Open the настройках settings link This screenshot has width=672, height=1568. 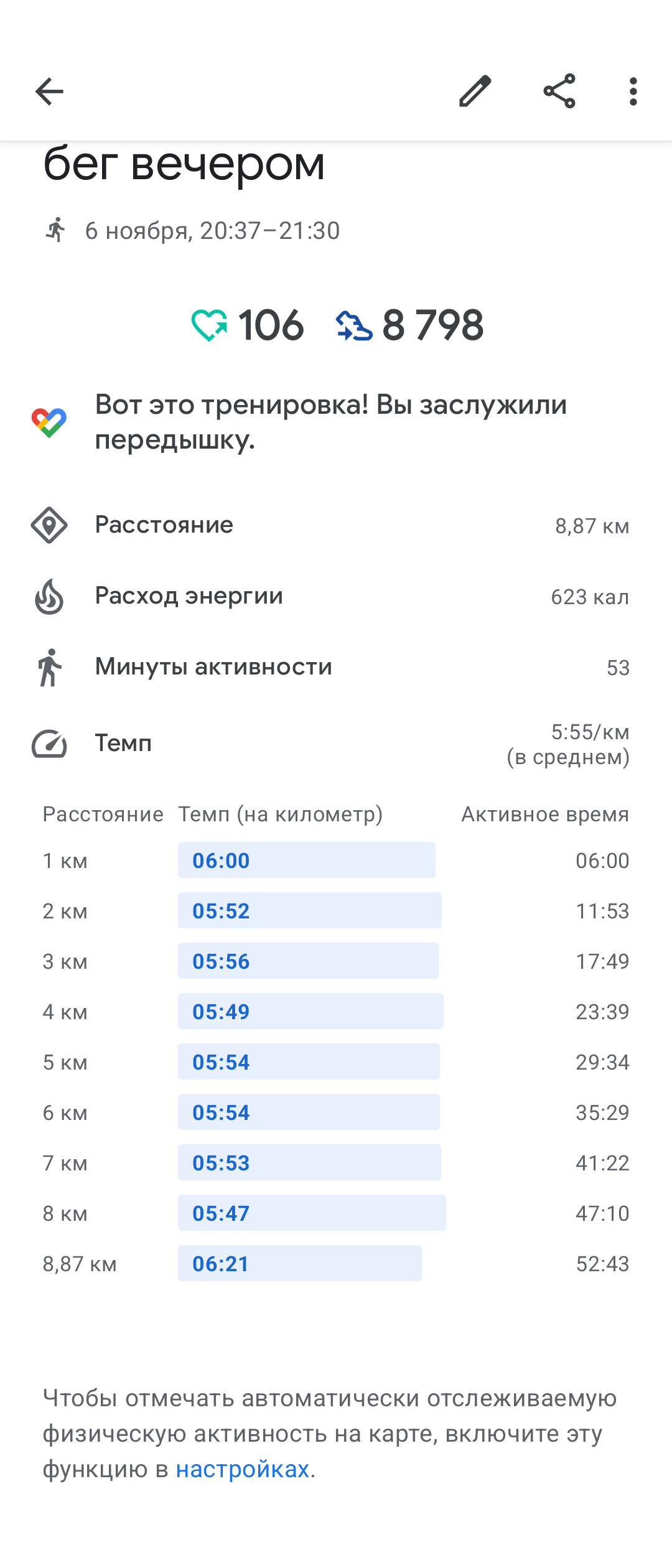coord(243,1469)
